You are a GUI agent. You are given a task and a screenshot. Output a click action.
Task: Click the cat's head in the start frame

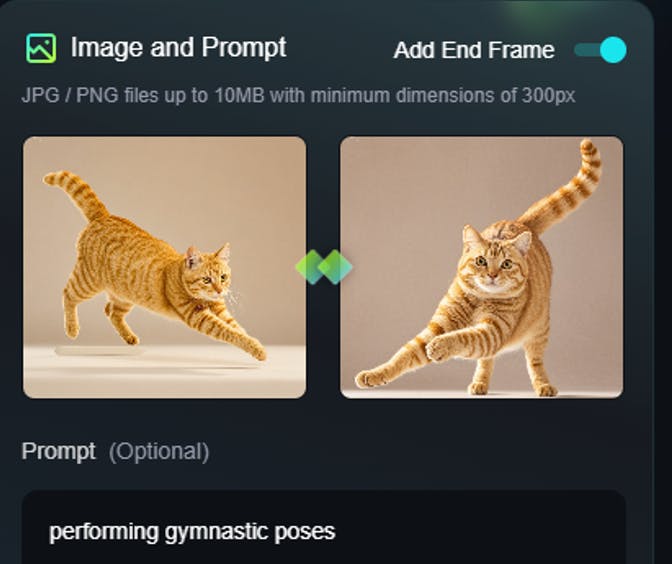(208, 270)
